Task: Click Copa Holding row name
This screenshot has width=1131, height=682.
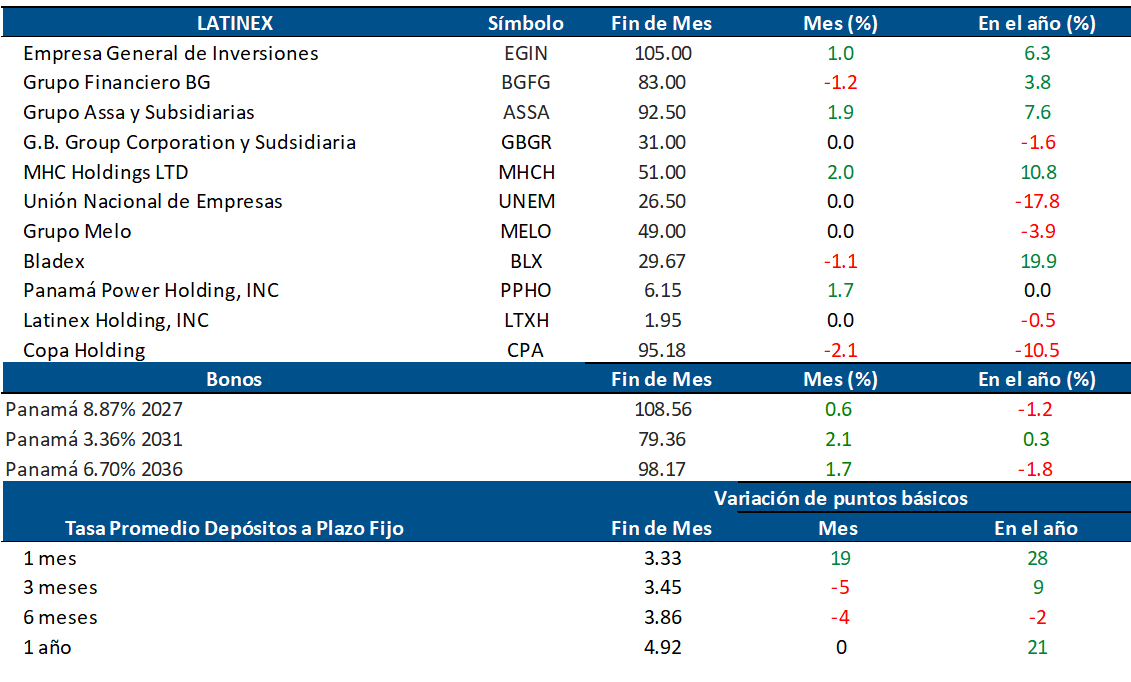Action: click(84, 350)
